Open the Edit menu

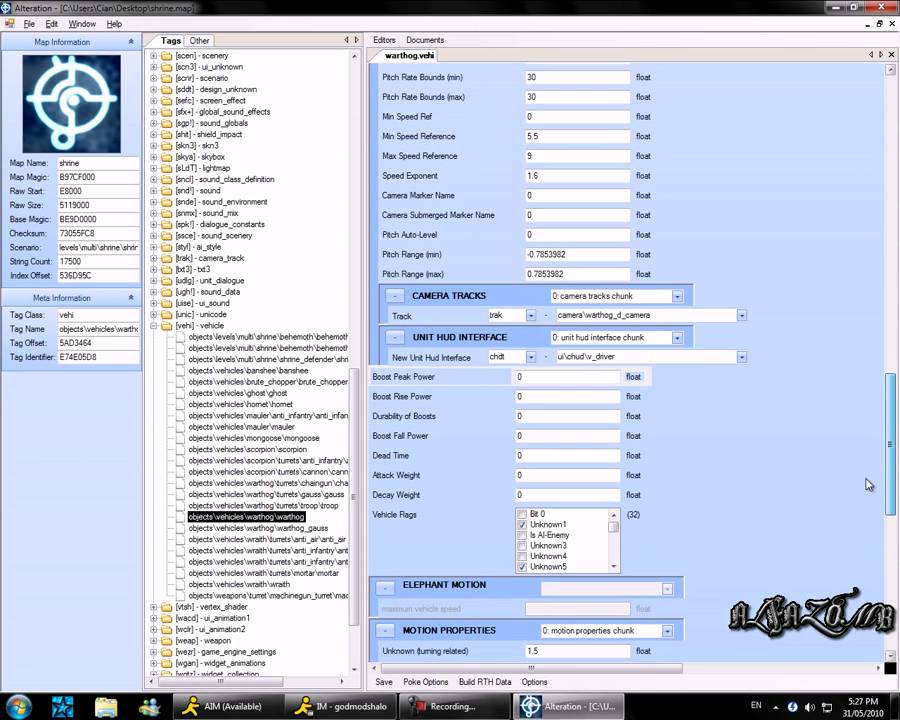tap(52, 24)
